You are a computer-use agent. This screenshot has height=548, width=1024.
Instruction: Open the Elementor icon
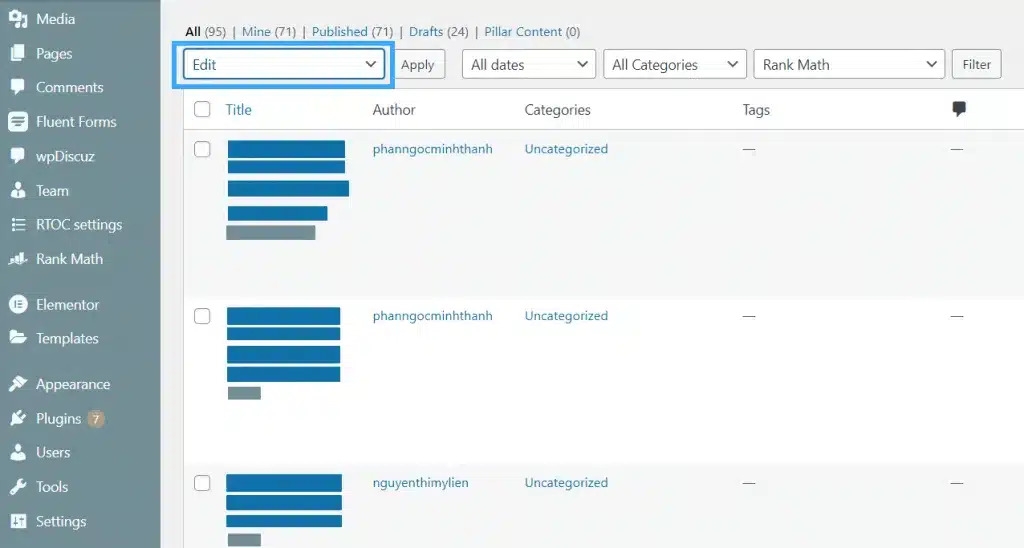coord(18,304)
